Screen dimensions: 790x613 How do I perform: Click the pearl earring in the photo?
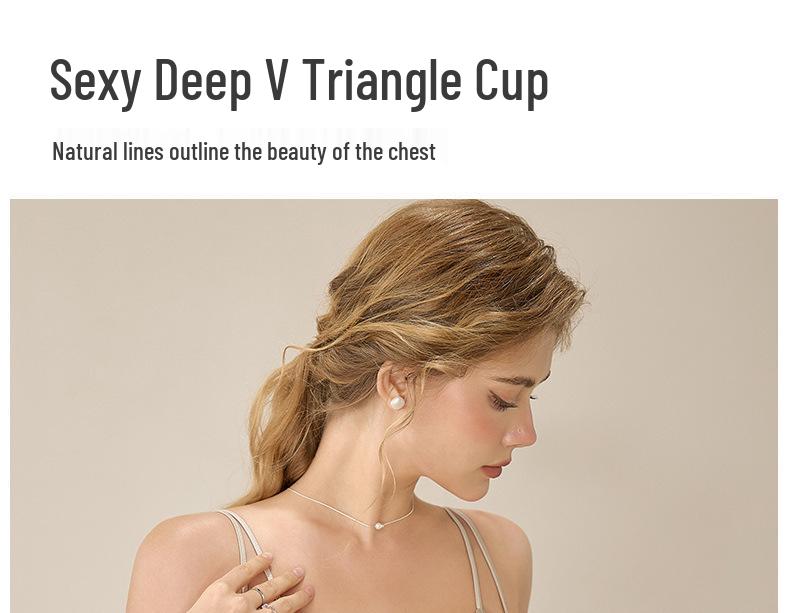tap(397, 402)
